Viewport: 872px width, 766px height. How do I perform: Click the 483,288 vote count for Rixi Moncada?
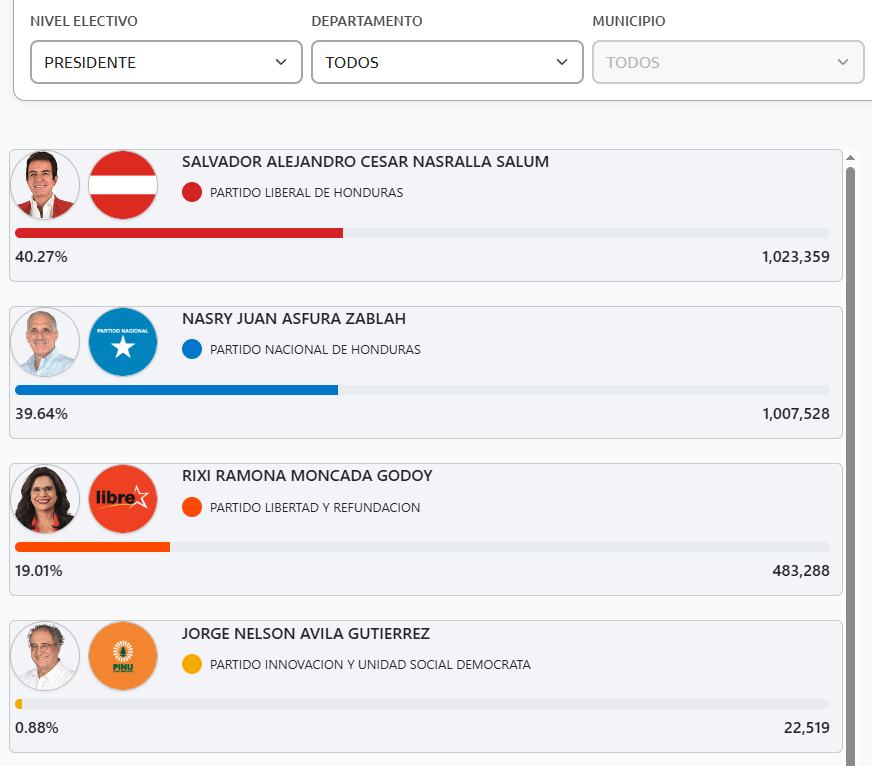pyautogui.click(x=796, y=571)
